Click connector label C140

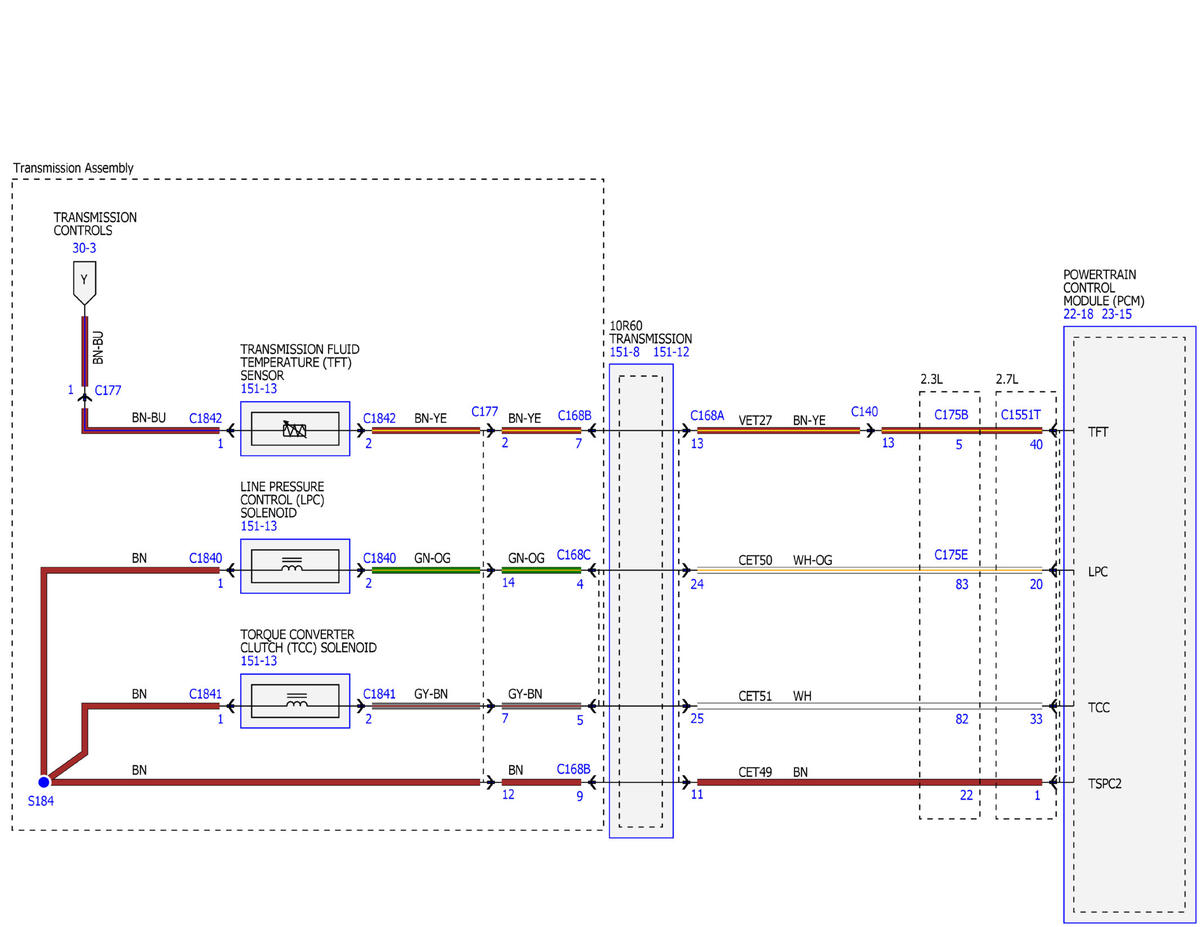(x=864, y=411)
